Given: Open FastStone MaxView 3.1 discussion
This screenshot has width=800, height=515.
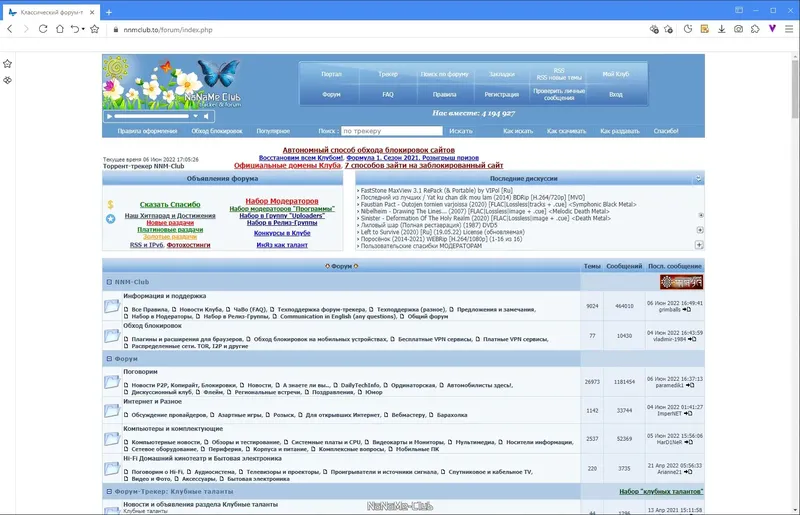Looking at the screenshot, I should click(436, 190).
